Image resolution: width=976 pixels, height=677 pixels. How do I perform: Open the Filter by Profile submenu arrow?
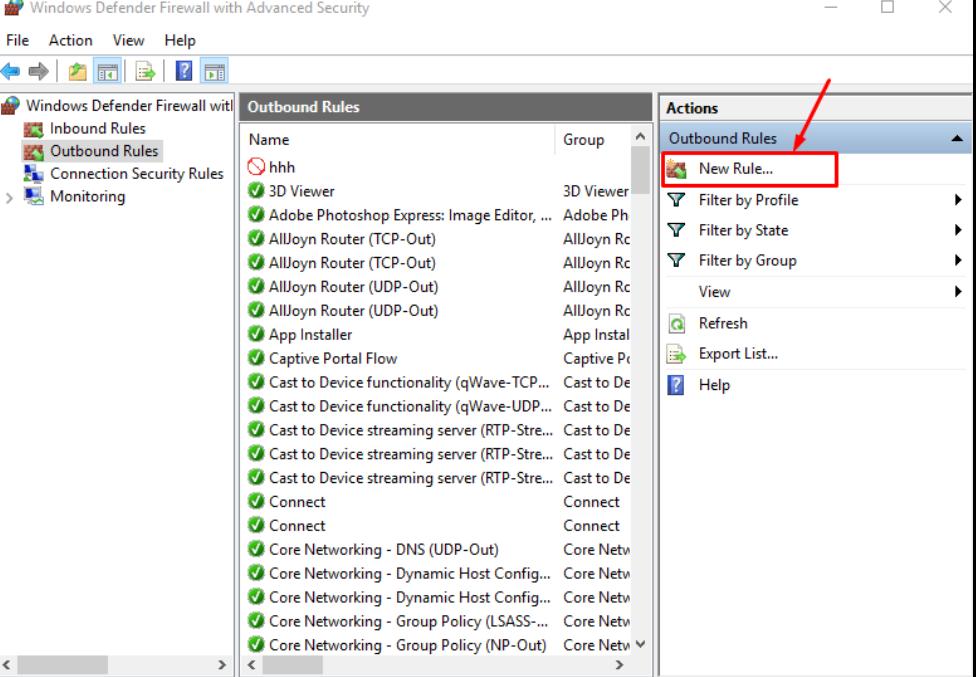click(959, 200)
